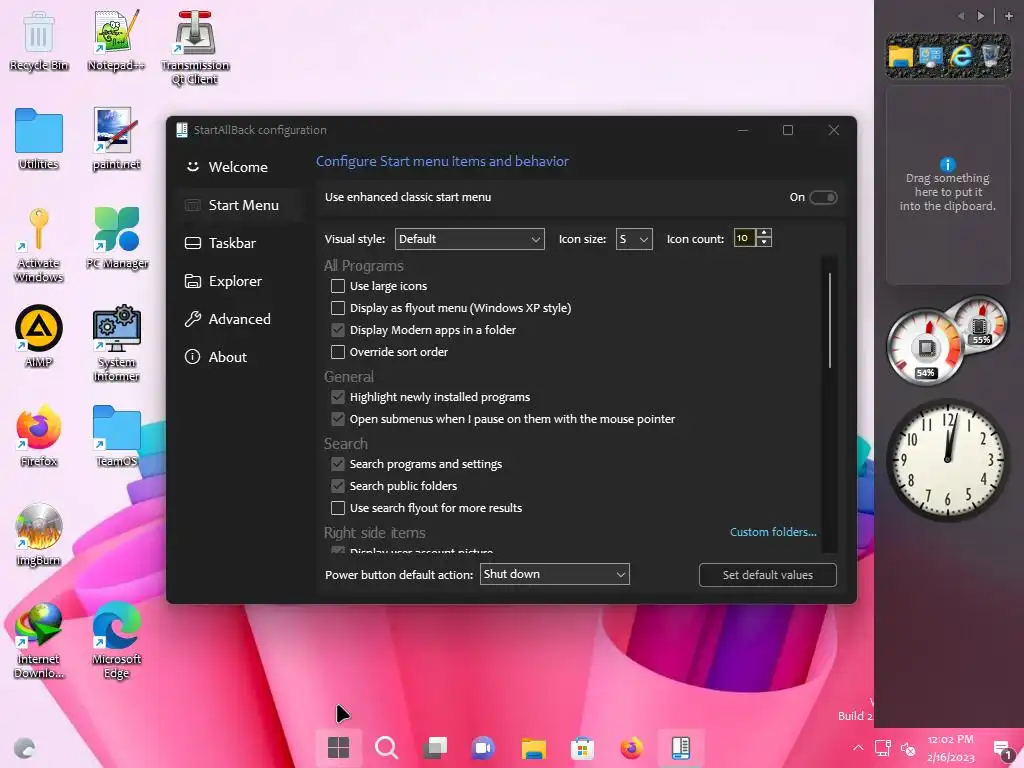The height and width of the screenshot is (768, 1024).
Task: Click the recycle bin icon in sidebar gadget
Action: [990, 56]
